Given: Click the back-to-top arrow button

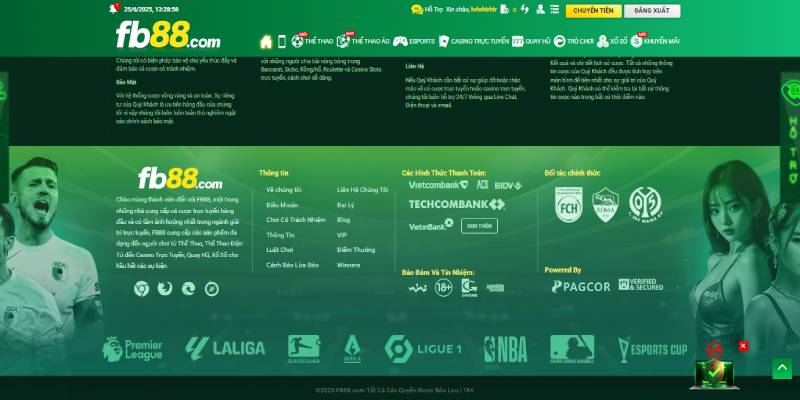Looking at the screenshot, I should tap(782, 368).
